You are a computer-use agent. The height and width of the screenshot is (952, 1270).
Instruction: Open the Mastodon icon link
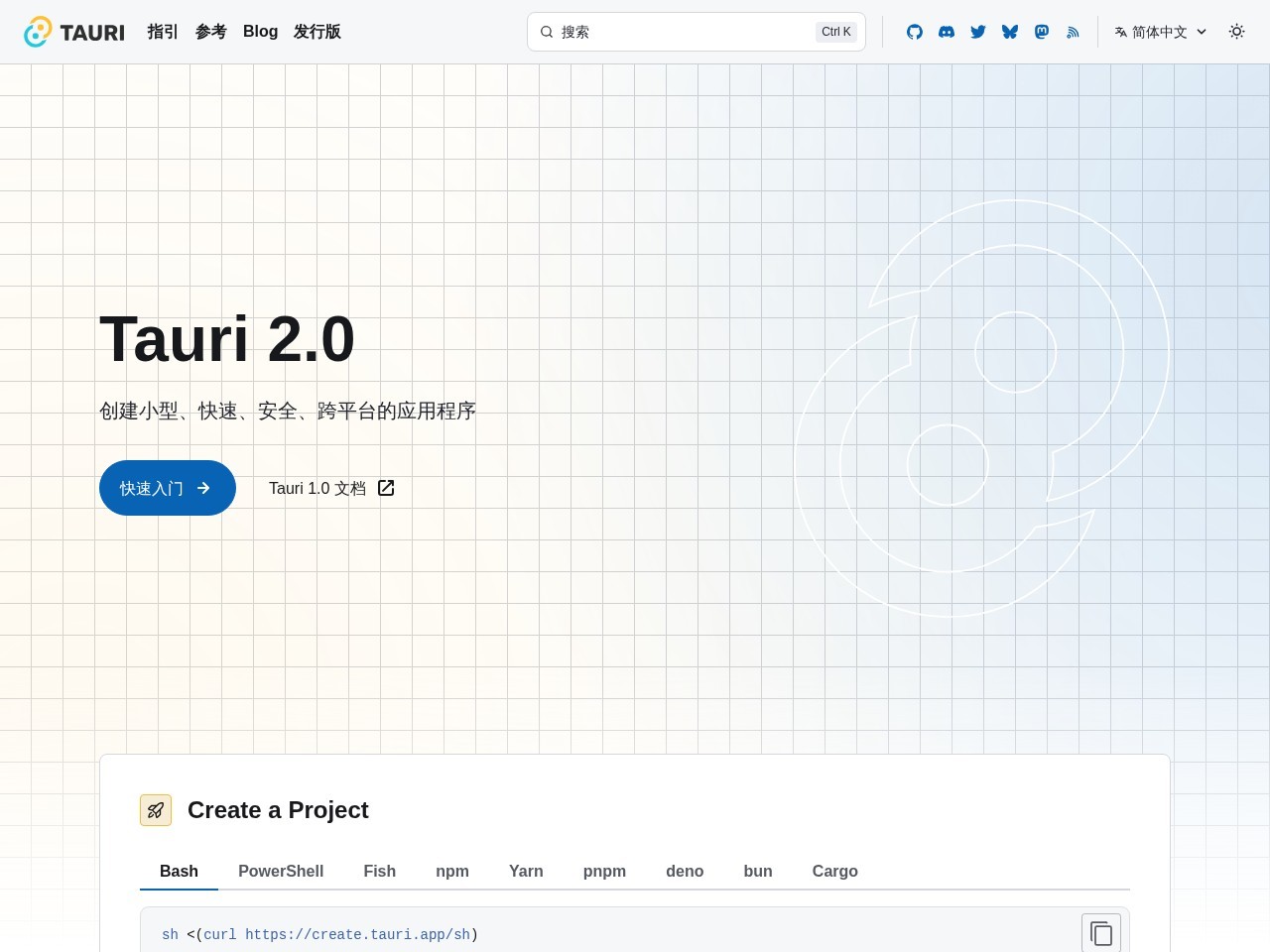[1042, 32]
